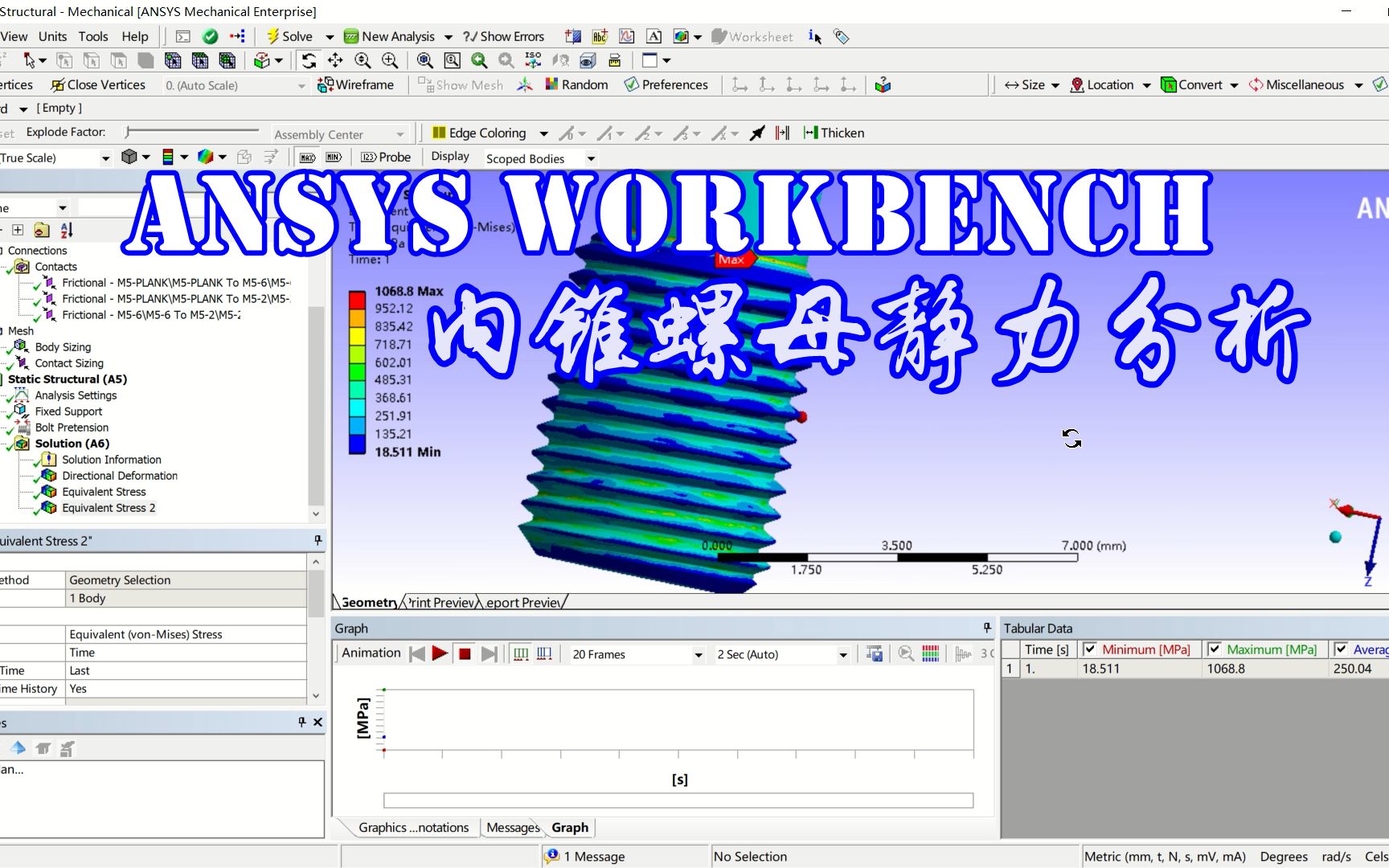Open the 2 Sec (Auto) duration dropdown
1389x868 pixels.
(x=842, y=654)
